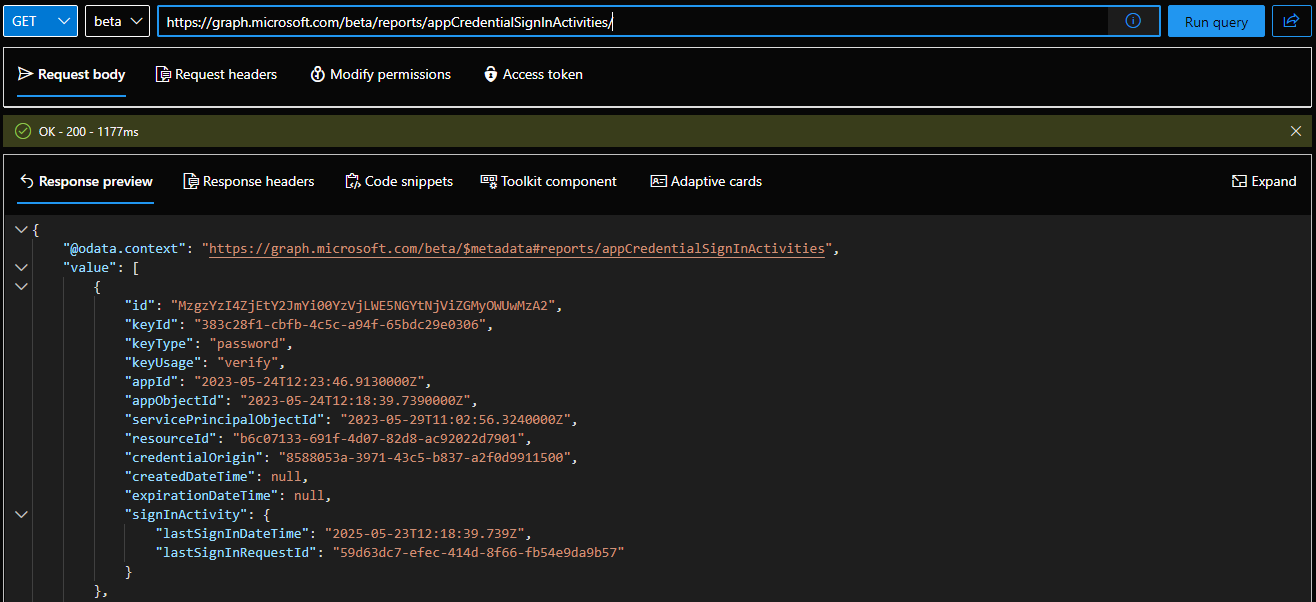Open the Access token tab
1316x602 pixels.
[533, 74]
